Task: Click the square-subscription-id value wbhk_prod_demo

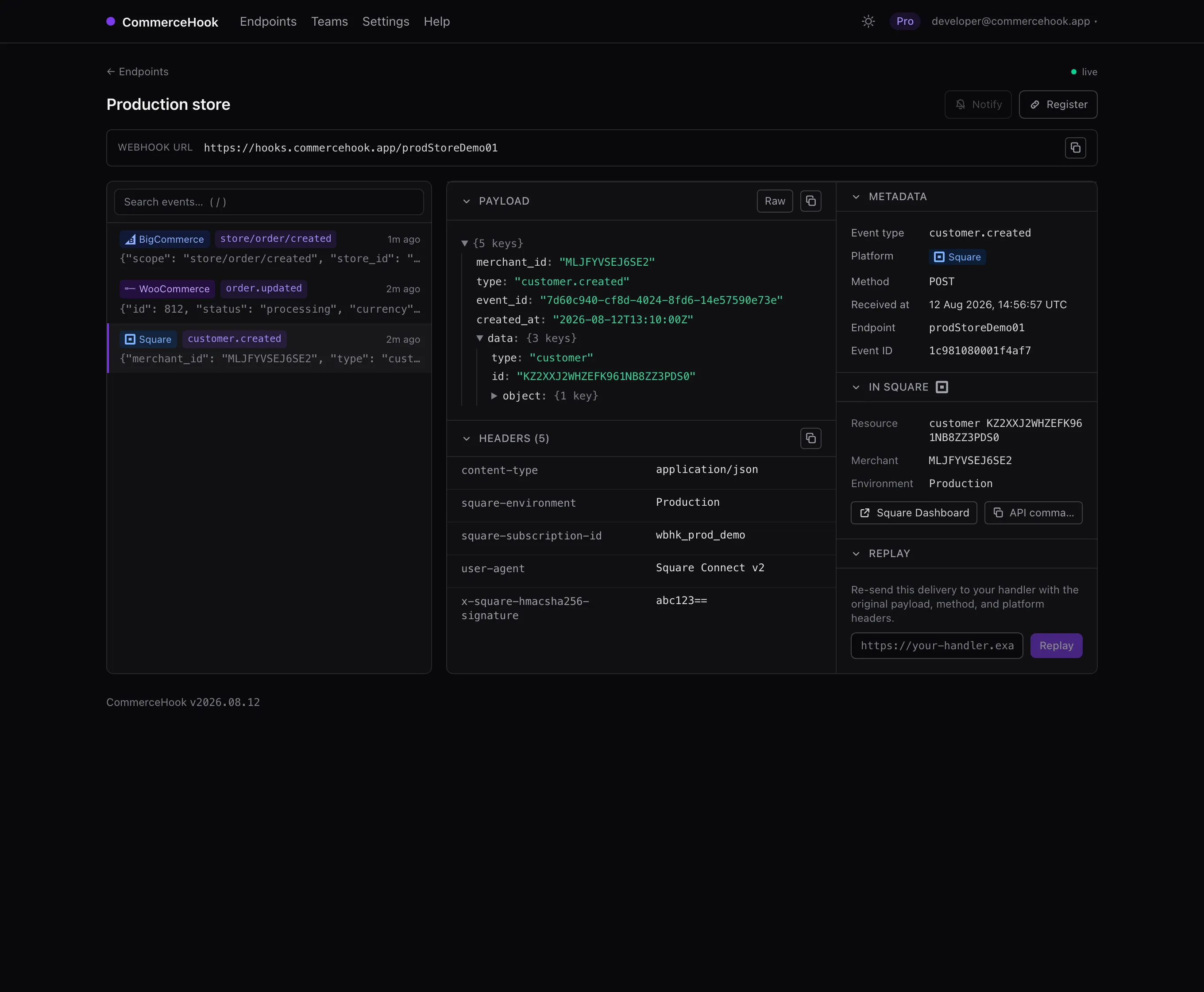Action: (x=700, y=535)
